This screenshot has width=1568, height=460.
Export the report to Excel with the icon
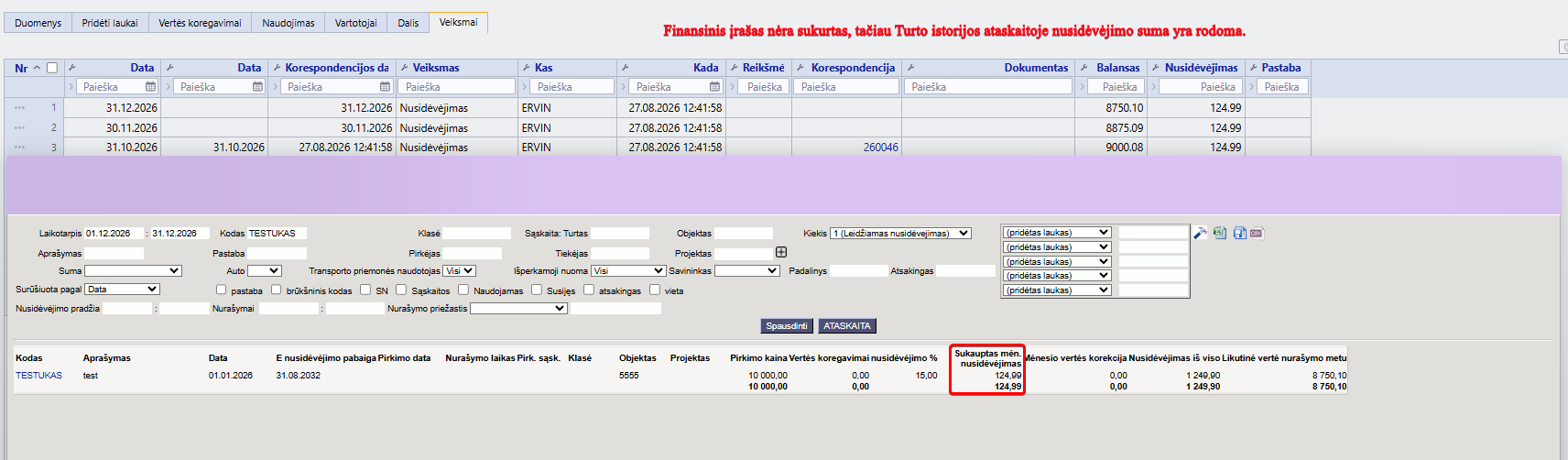1220,233
